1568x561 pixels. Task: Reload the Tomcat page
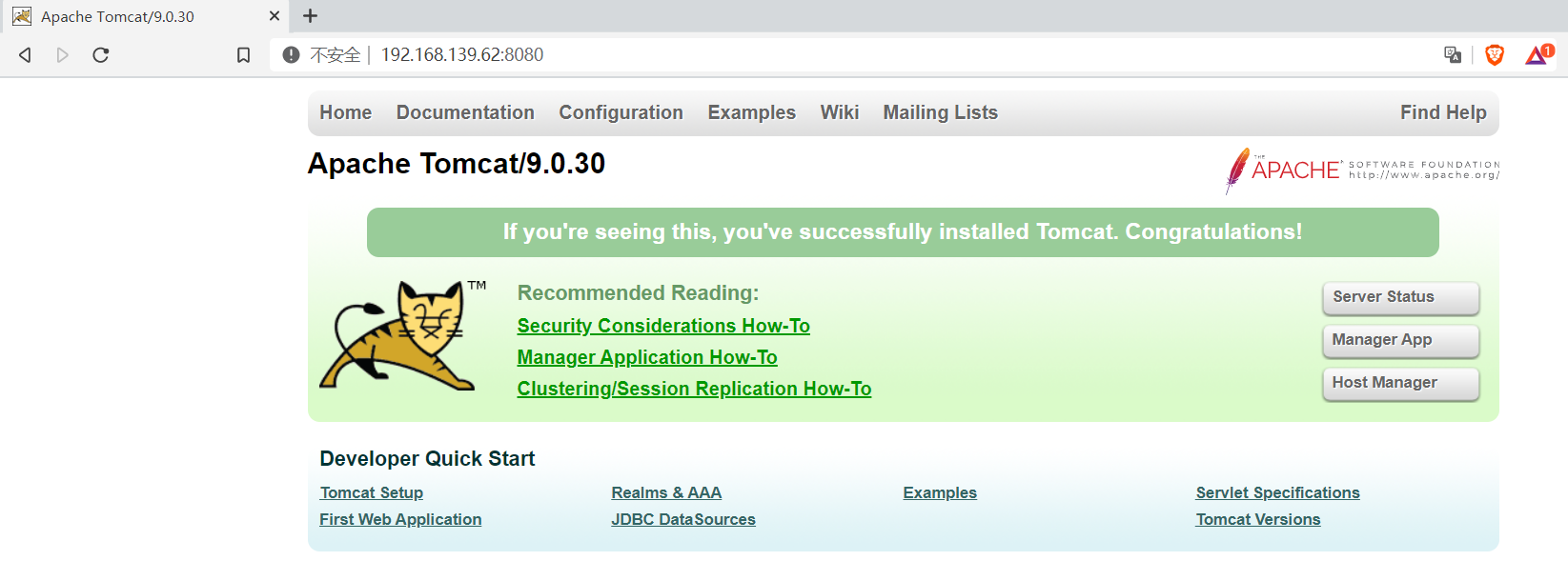click(x=101, y=55)
